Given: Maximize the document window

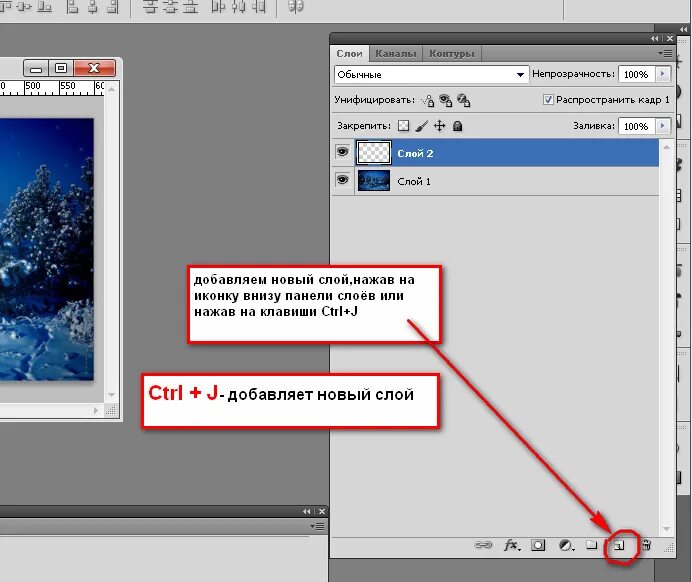Looking at the screenshot, I should pyautogui.click(x=61, y=68).
